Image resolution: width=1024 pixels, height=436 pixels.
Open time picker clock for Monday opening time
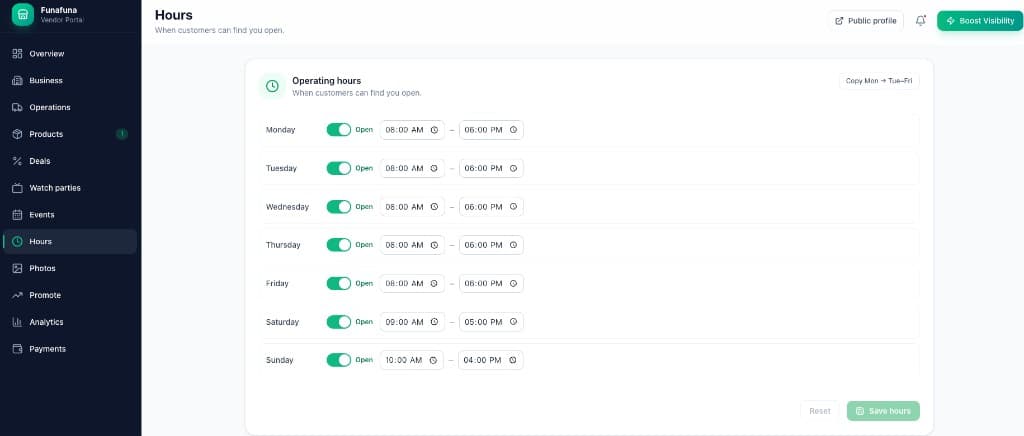(x=434, y=130)
